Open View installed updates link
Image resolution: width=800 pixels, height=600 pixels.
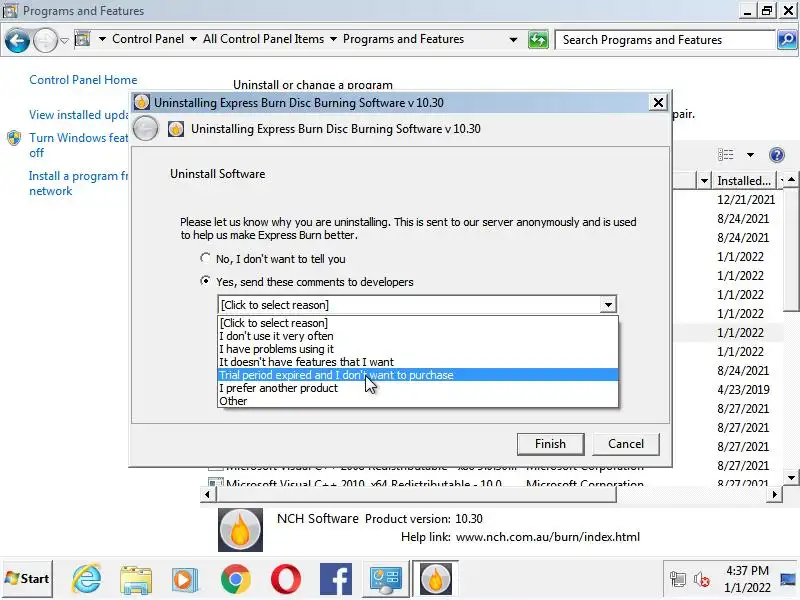pyautogui.click(x=79, y=115)
